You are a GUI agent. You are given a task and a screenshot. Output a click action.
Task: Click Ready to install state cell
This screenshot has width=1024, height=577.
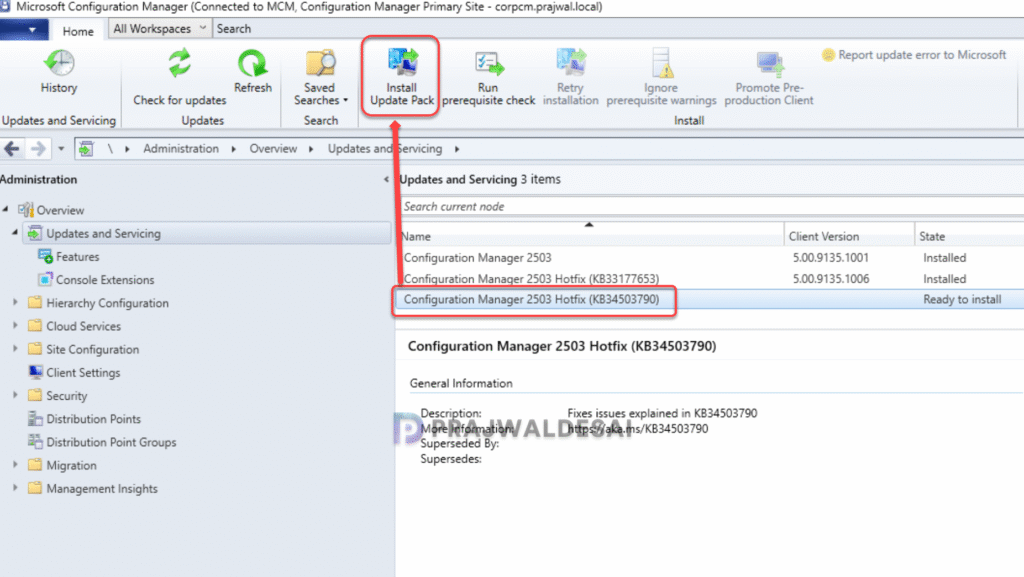click(962, 300)
